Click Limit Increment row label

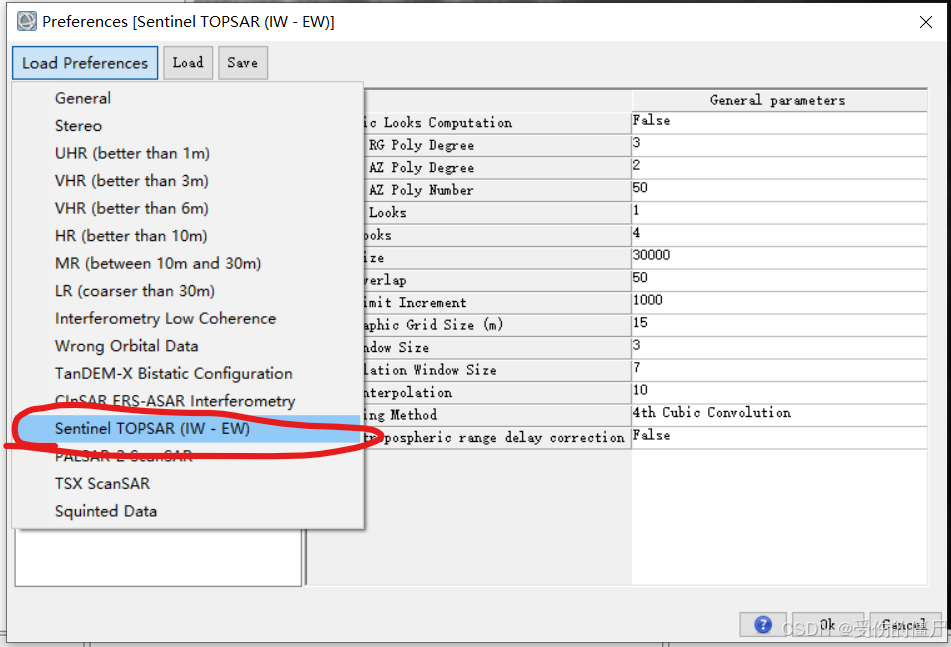point(415,303)
